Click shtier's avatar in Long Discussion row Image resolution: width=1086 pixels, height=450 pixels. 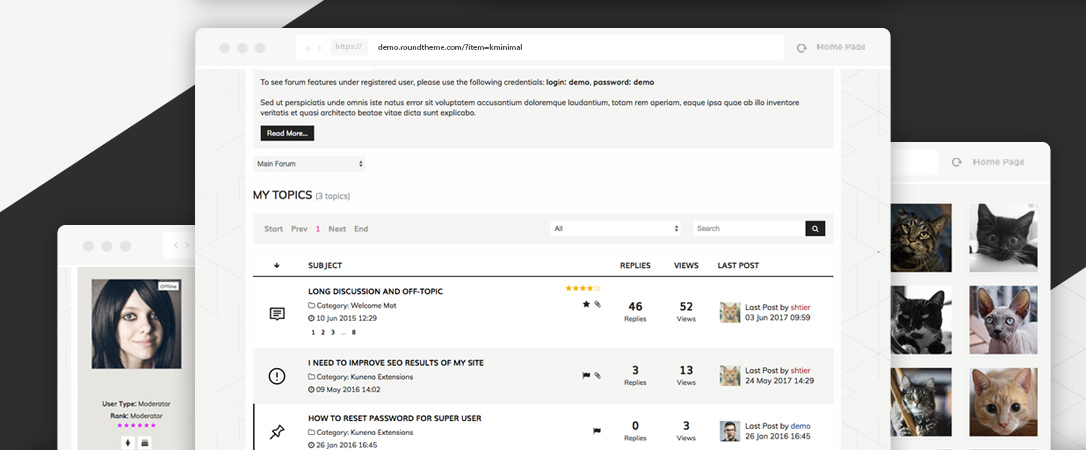tap(730, 312)
